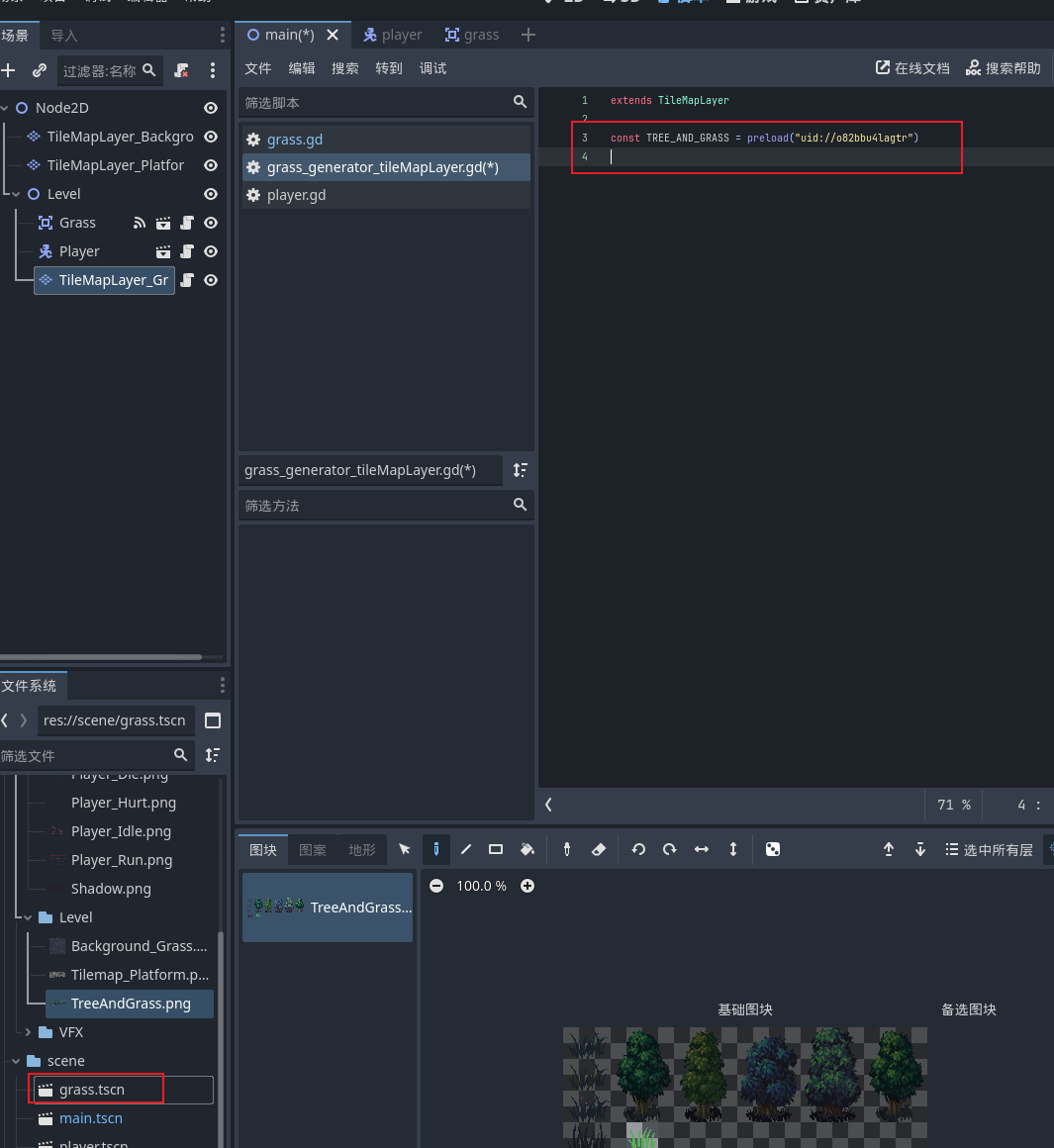Open the script attached to Player node
This screenshot has width=1054, height=1148.
click(187, 251)
